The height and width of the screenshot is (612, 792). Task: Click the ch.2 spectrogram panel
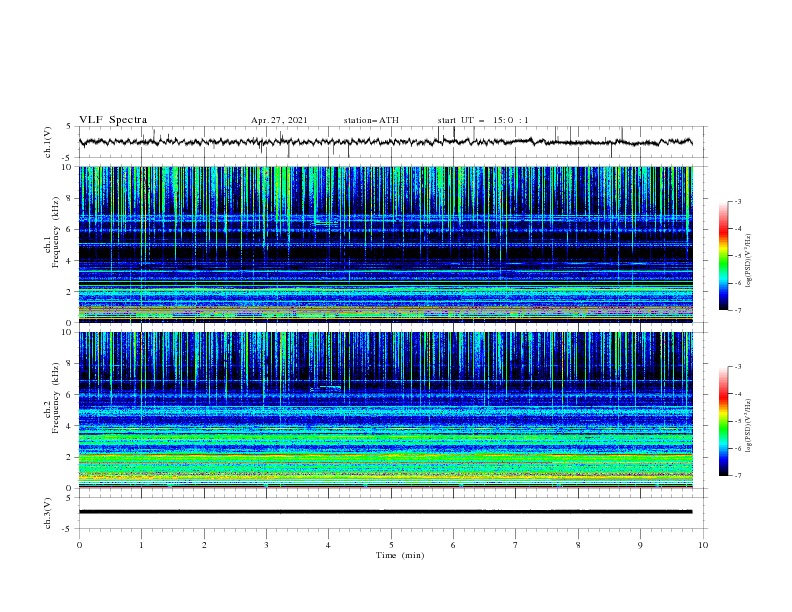tap(386, 410)
